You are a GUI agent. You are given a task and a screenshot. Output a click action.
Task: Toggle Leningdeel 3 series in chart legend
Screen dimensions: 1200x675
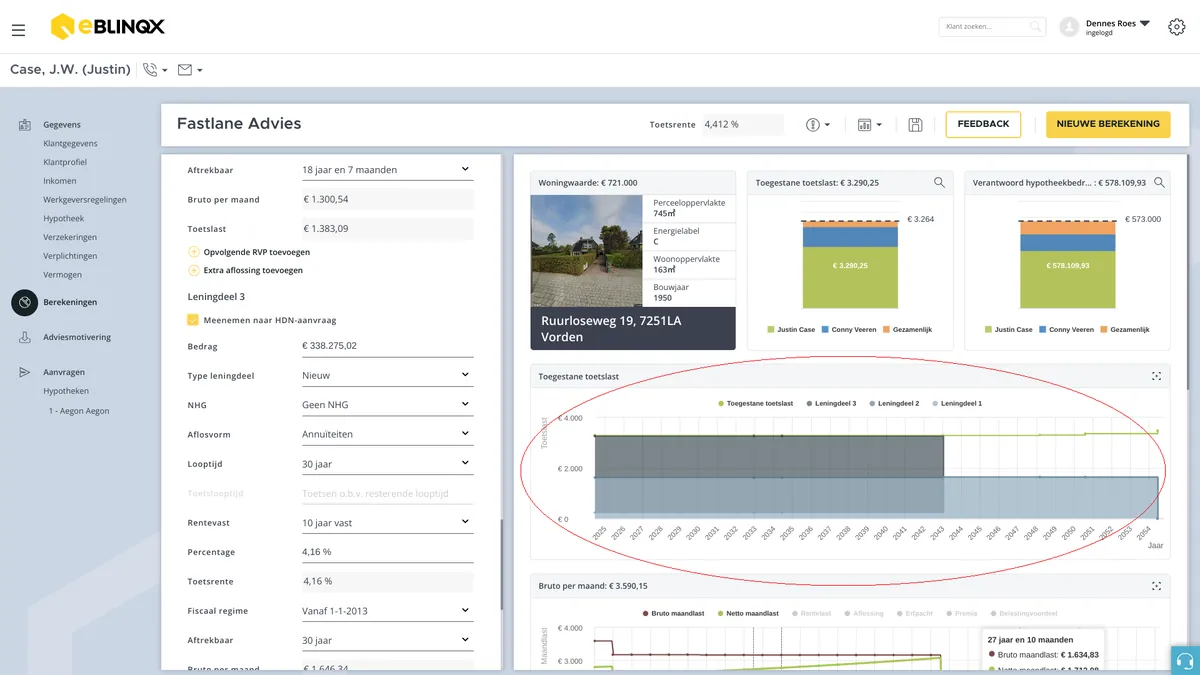click(x=830, y=403)
